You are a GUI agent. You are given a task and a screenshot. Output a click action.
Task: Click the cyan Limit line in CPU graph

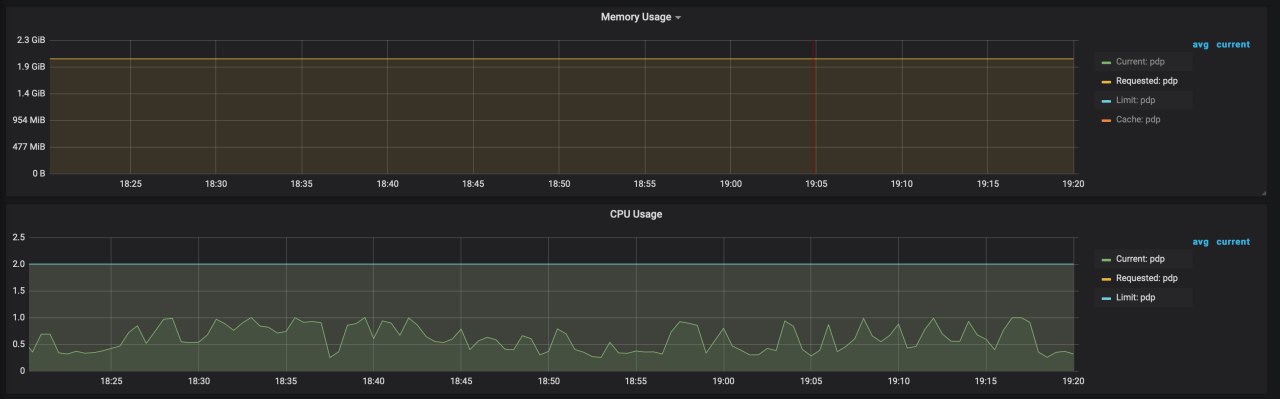coord(550,264)
